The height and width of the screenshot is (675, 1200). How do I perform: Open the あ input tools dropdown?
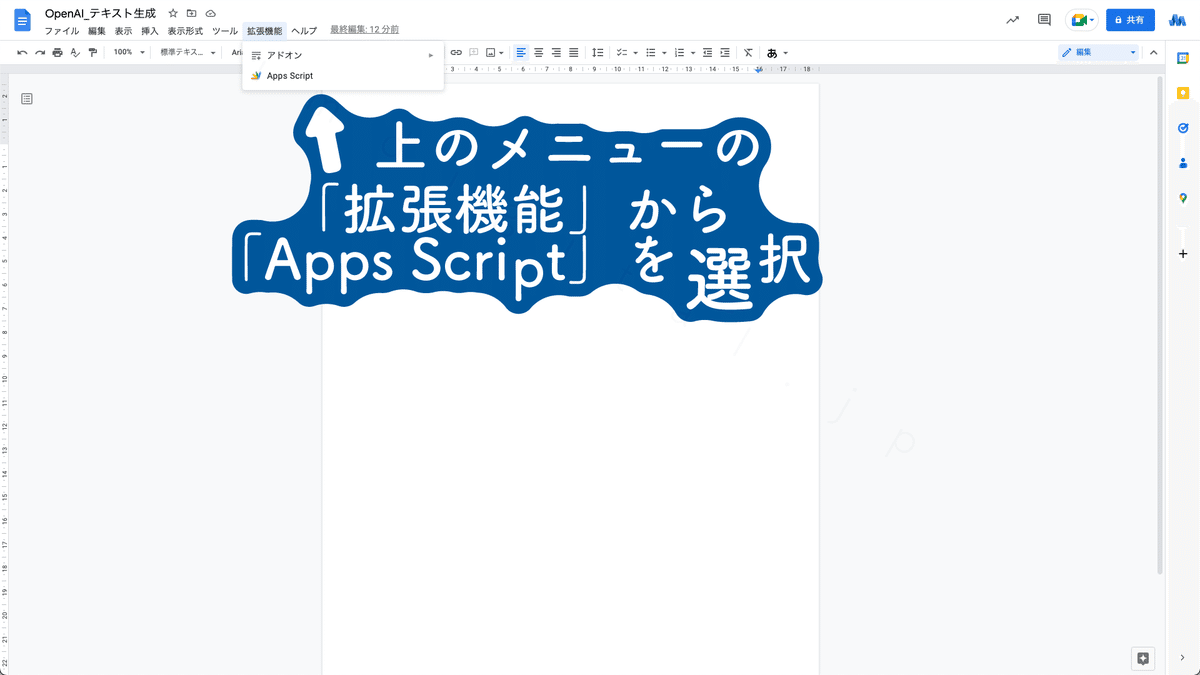pyautogui.click(x=777, y=52)
